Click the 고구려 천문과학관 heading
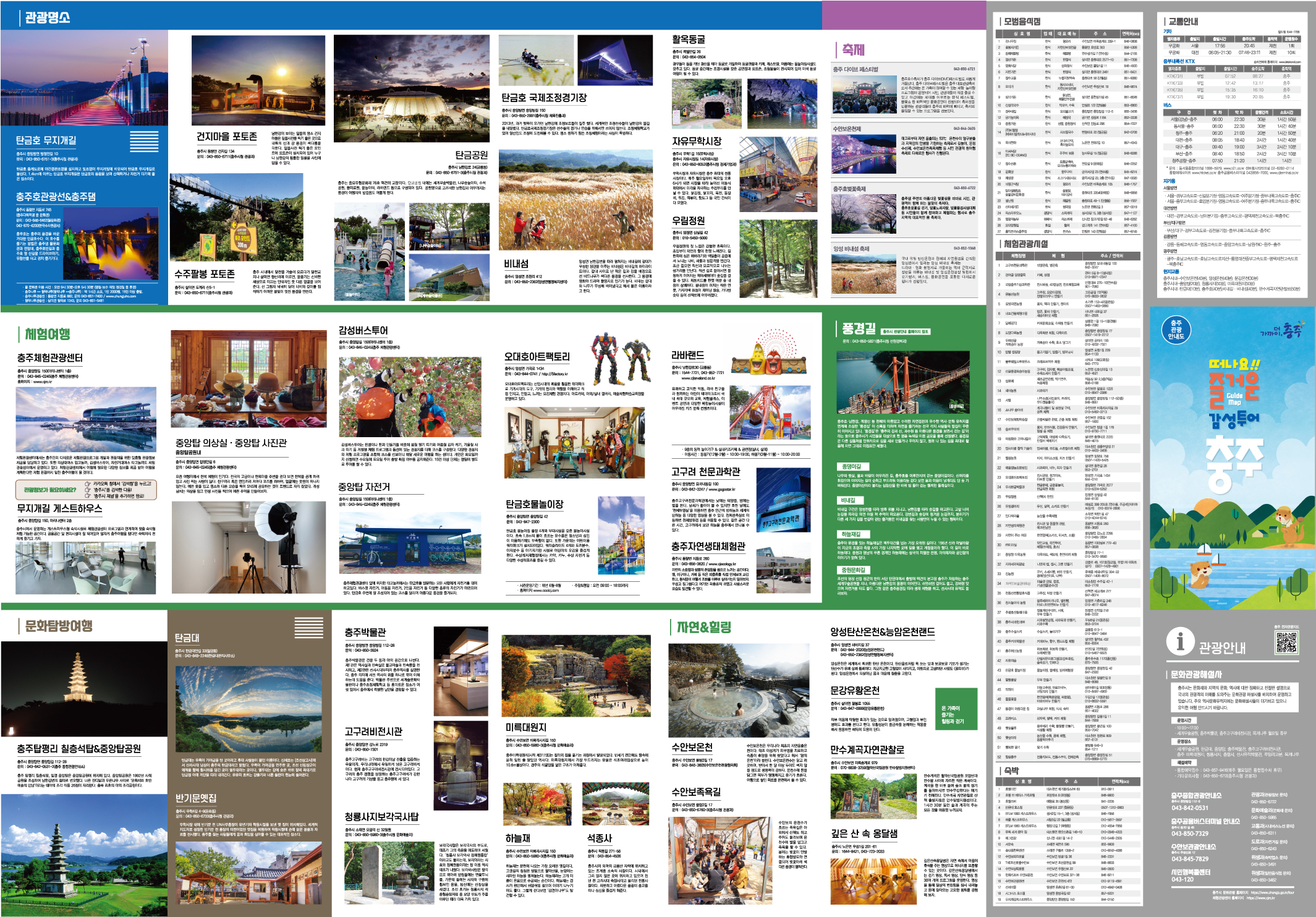The height and width of the screenshot is (917, 1316). point(705,472)
